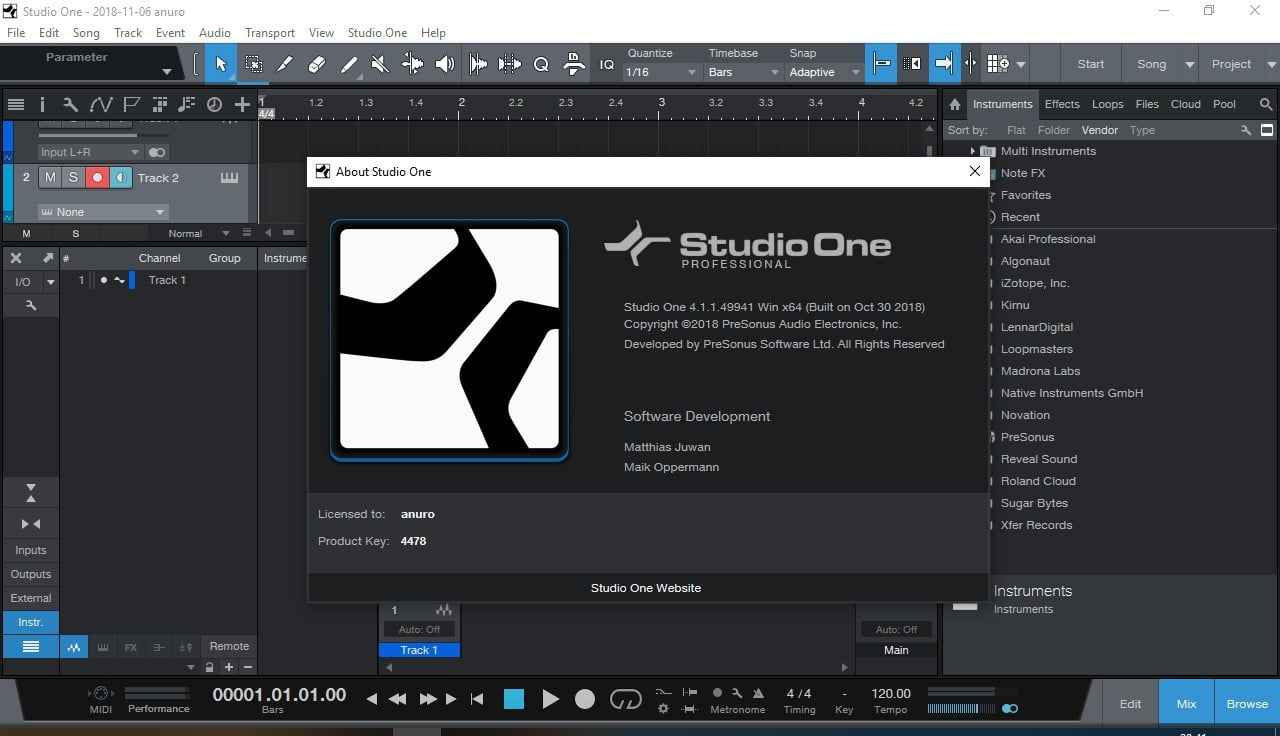Click the Fast Forward transport button
1280x736 pixels.
point(428,699)
